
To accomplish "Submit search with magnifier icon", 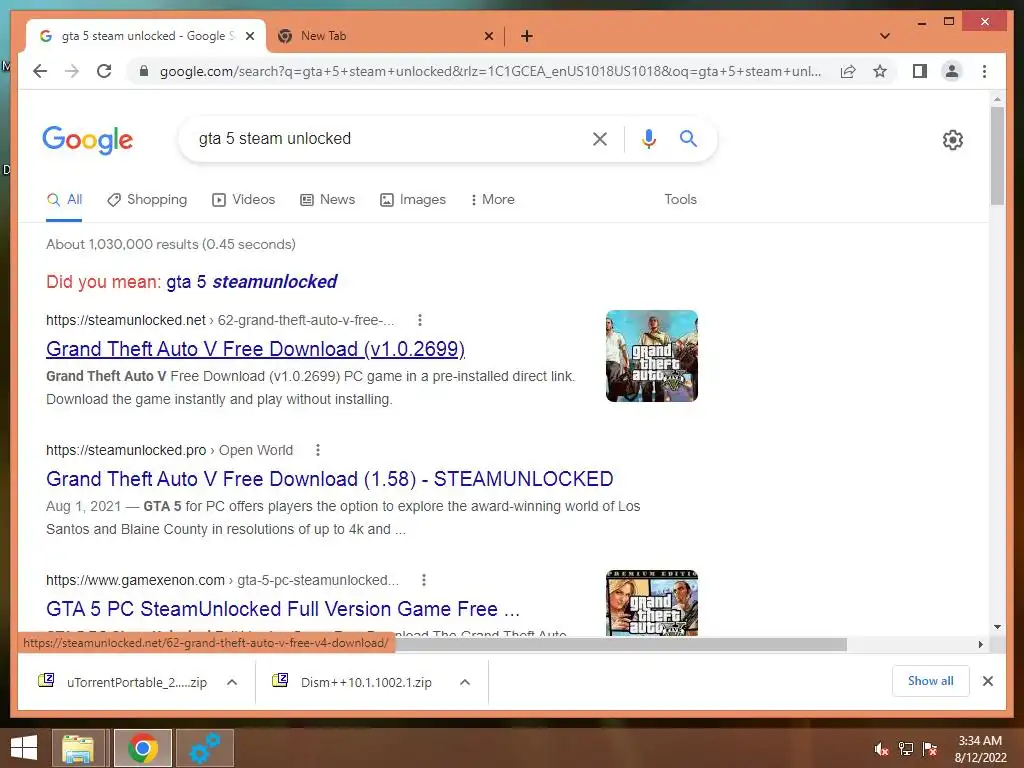I will click(x=688, y=138).
